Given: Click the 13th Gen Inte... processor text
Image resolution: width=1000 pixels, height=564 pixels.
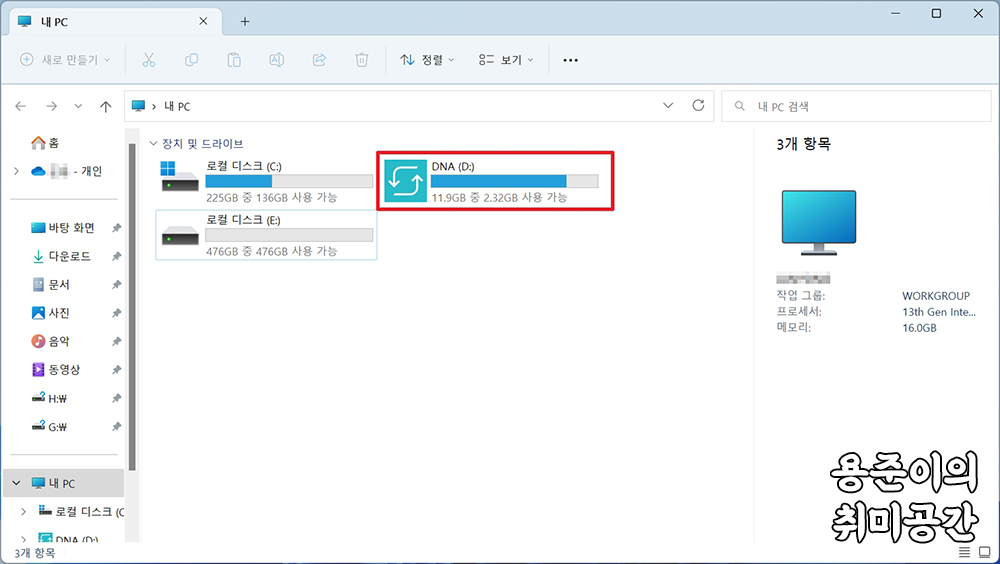Looking at the screenshot, I should 939,312.
